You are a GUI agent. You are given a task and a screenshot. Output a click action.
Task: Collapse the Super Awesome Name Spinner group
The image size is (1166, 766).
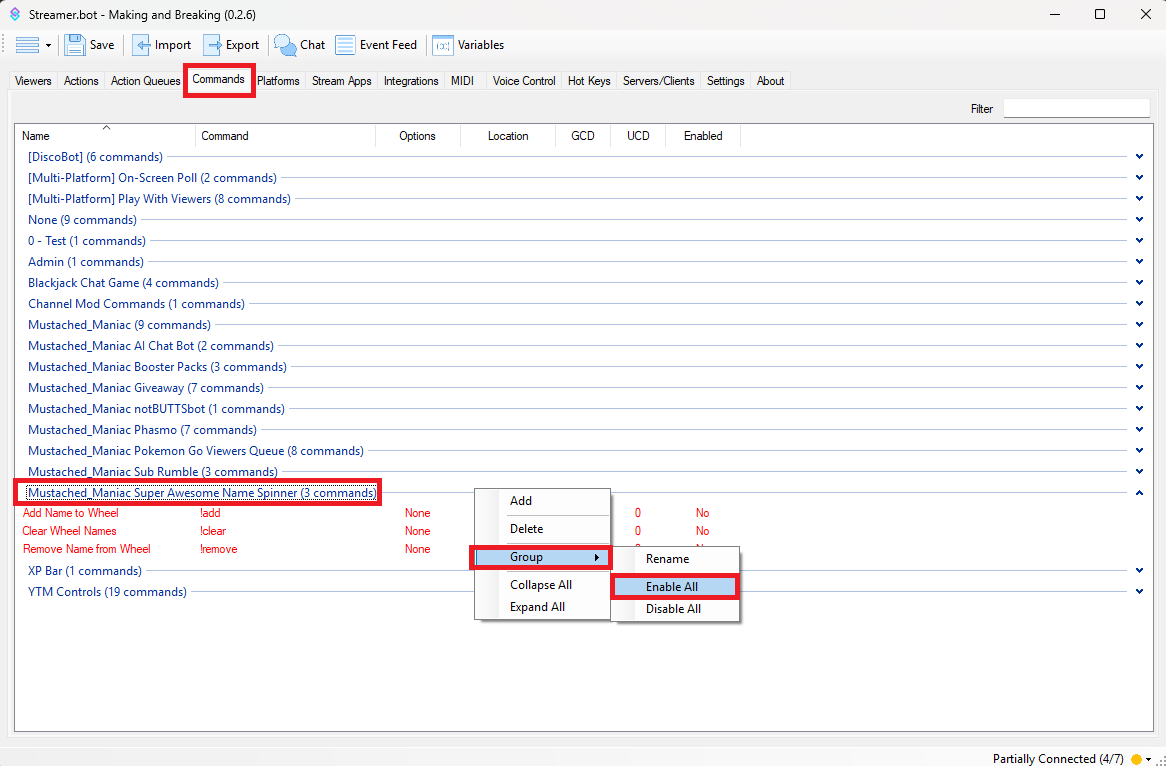1139,493
